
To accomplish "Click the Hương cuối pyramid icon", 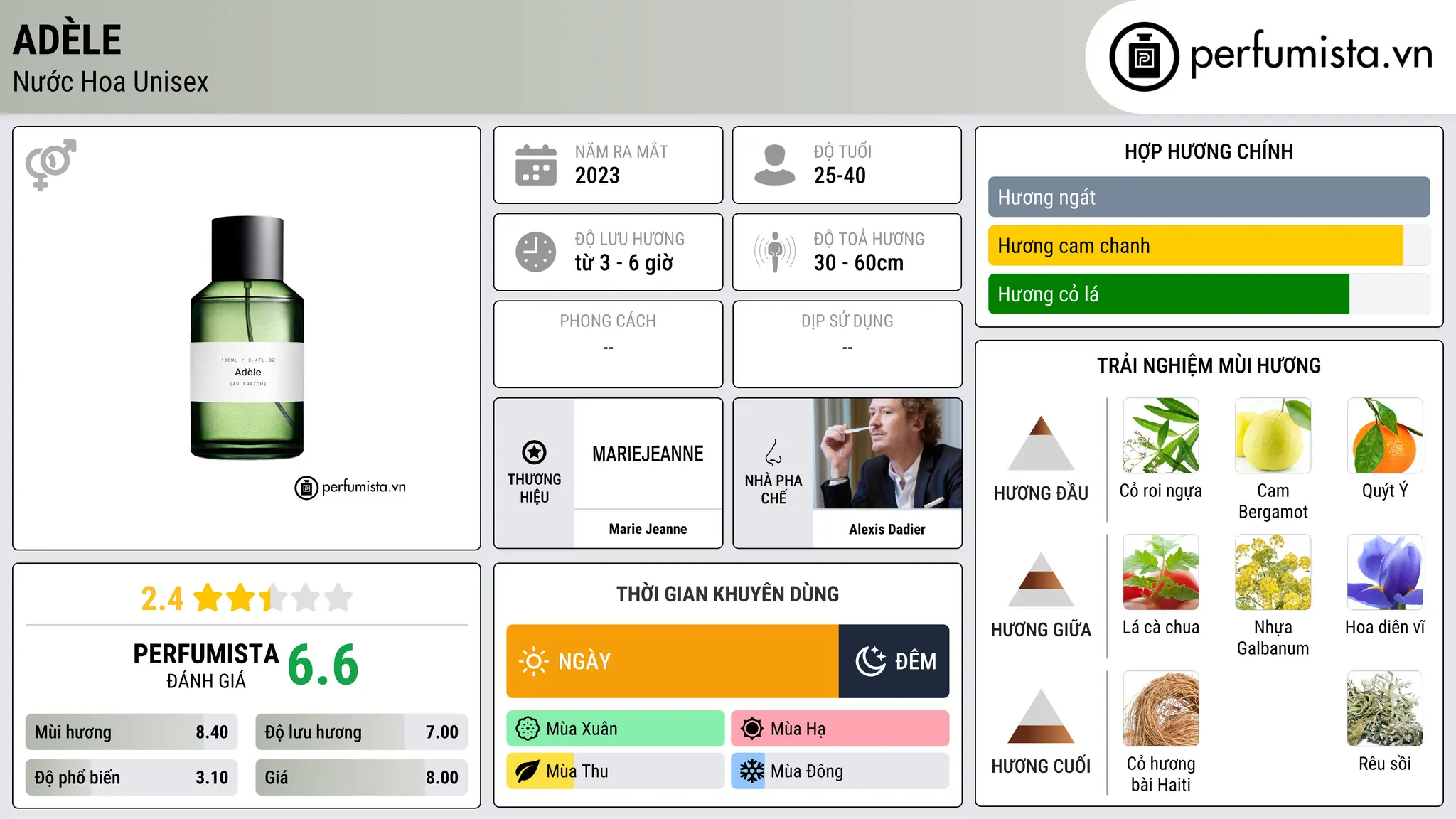I will point(1041,716).
